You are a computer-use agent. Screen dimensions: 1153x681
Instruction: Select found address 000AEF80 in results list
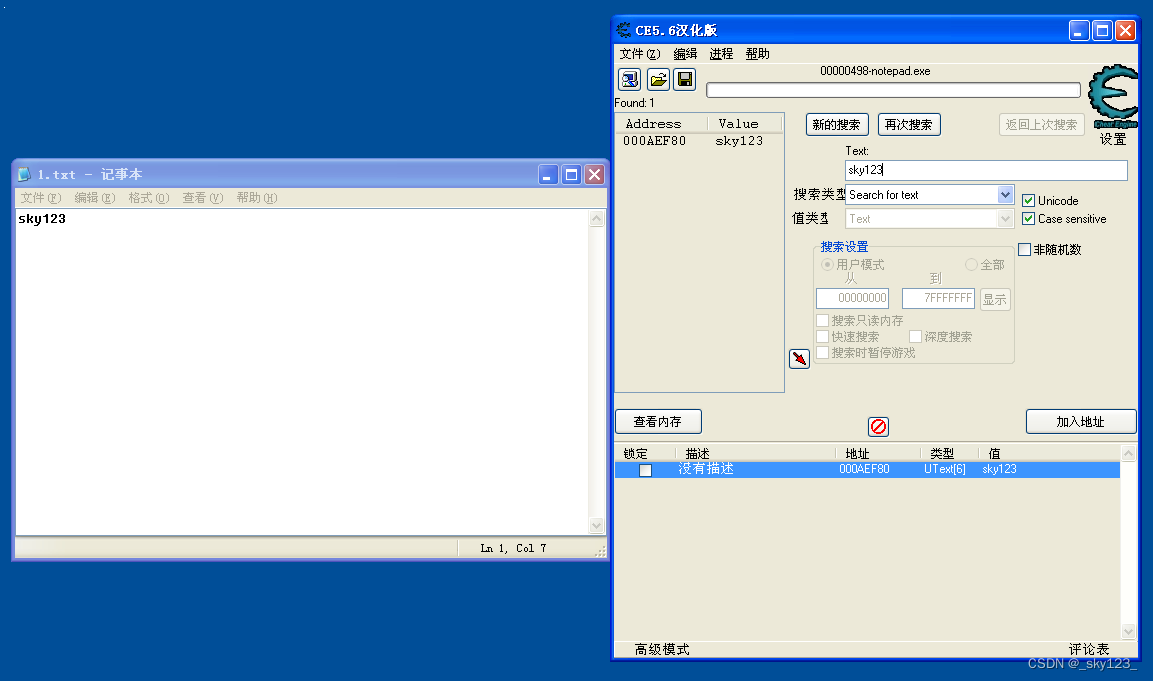(x=654, y=141)
